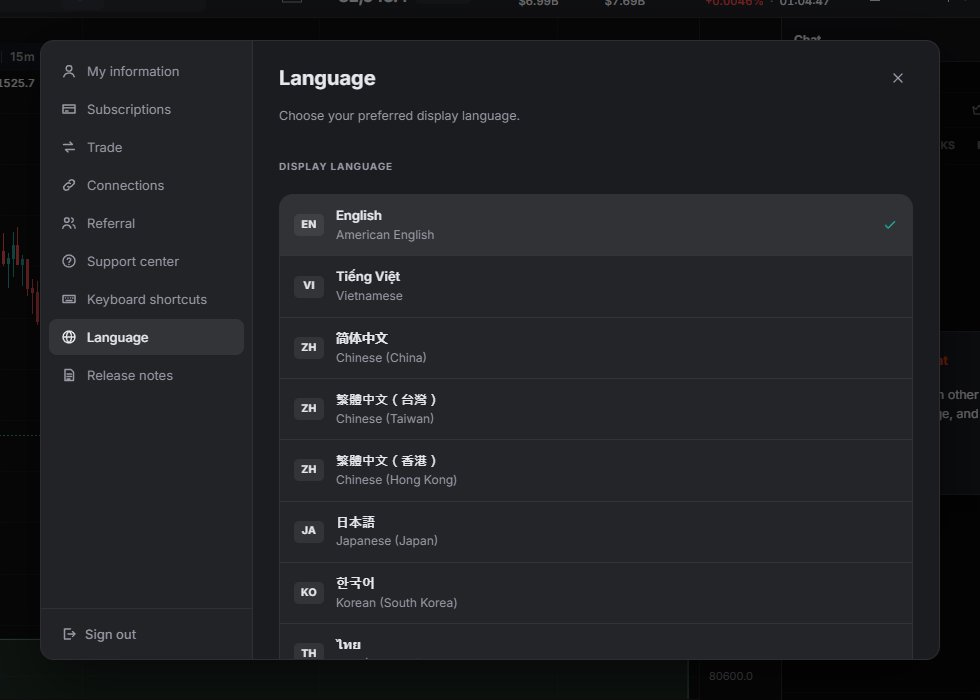Choose Chinese (Hong Kong) language

coord(596,471)
